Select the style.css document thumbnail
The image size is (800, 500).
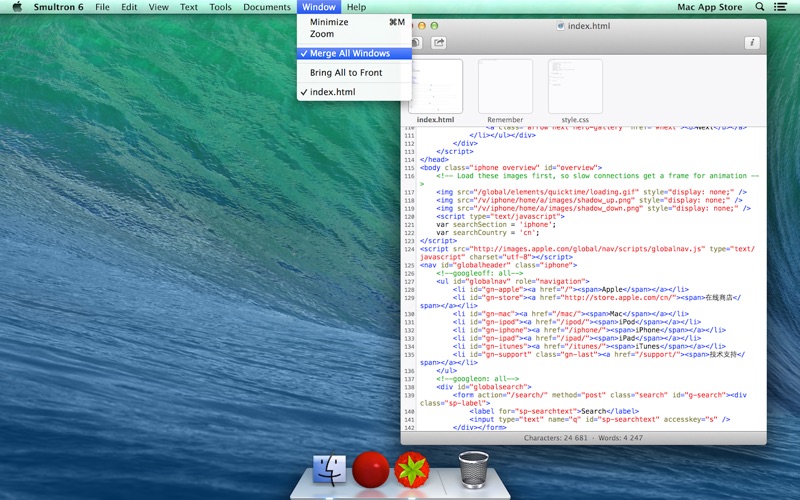coord(575,86)
